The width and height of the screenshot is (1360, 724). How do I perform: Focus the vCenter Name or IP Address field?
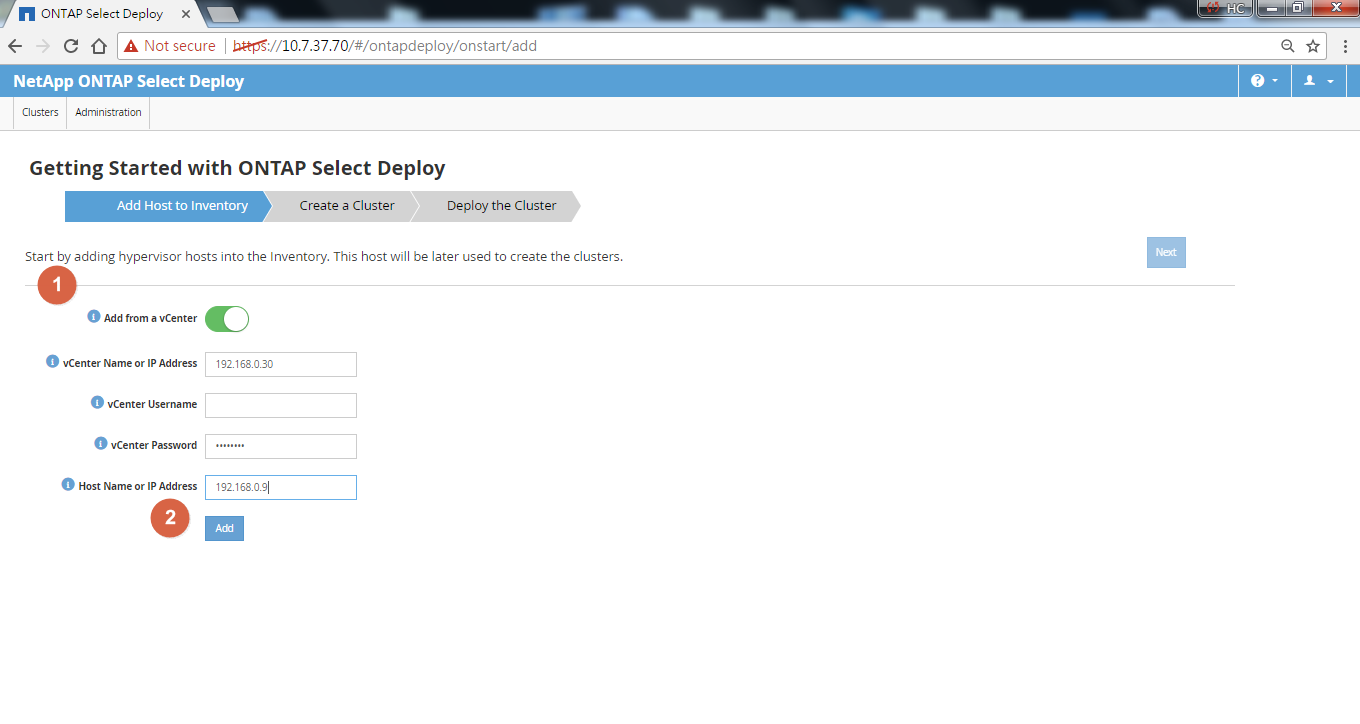[281, 364]
